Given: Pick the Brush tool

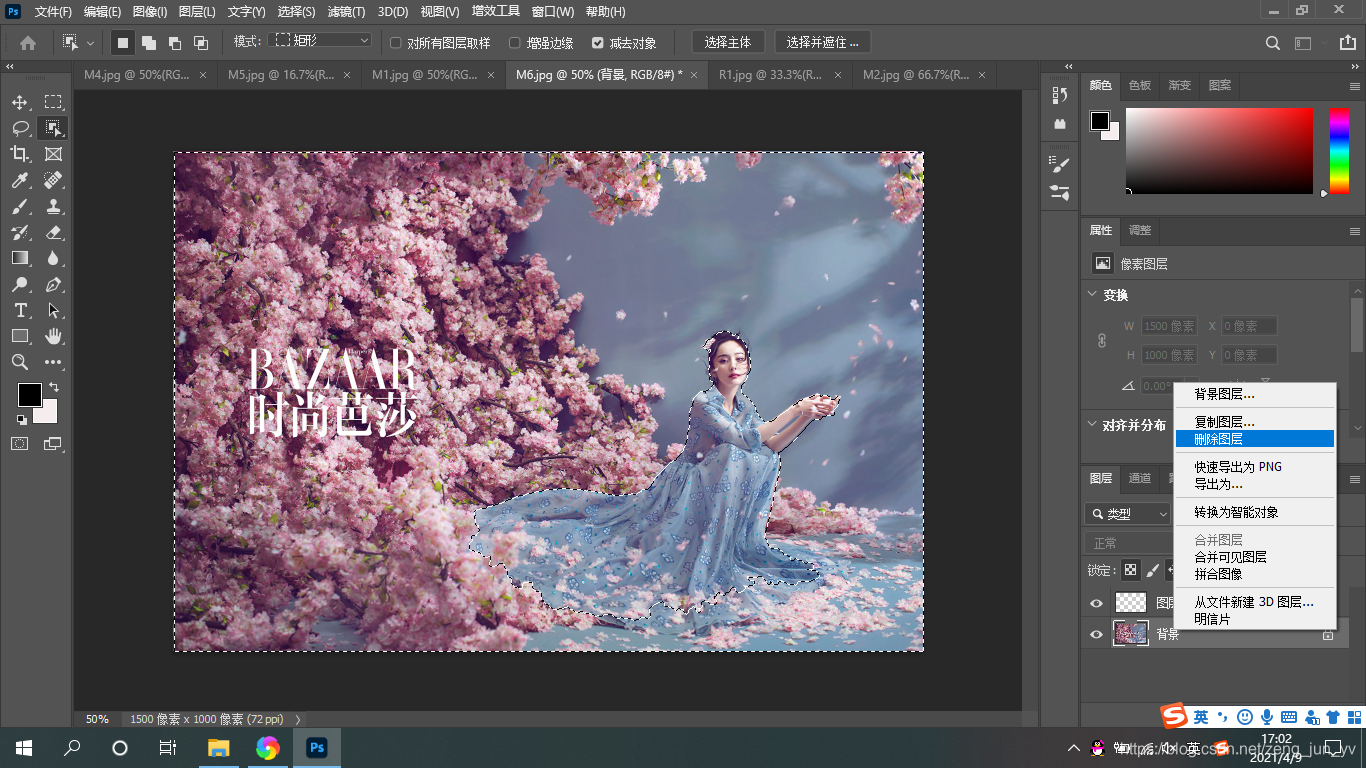Looking at the screenshot, I should coord(20,206).
